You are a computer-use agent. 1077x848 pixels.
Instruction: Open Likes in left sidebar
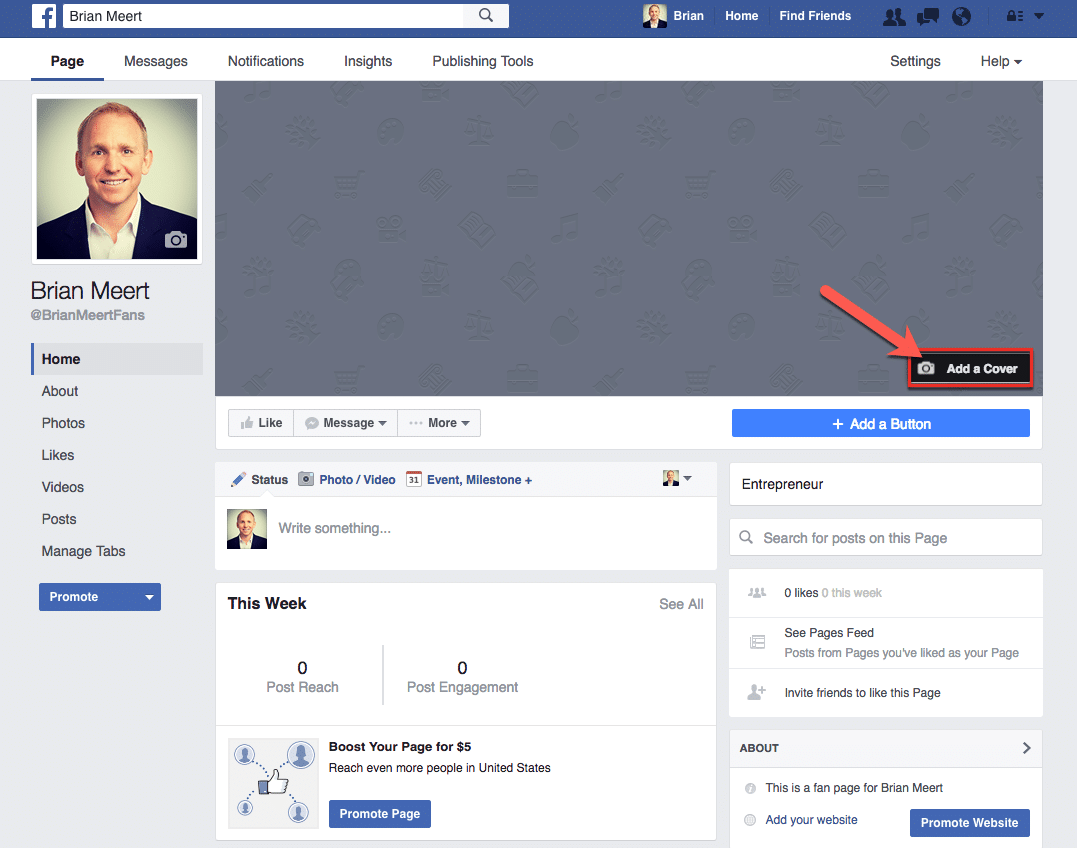pos(58,455)
